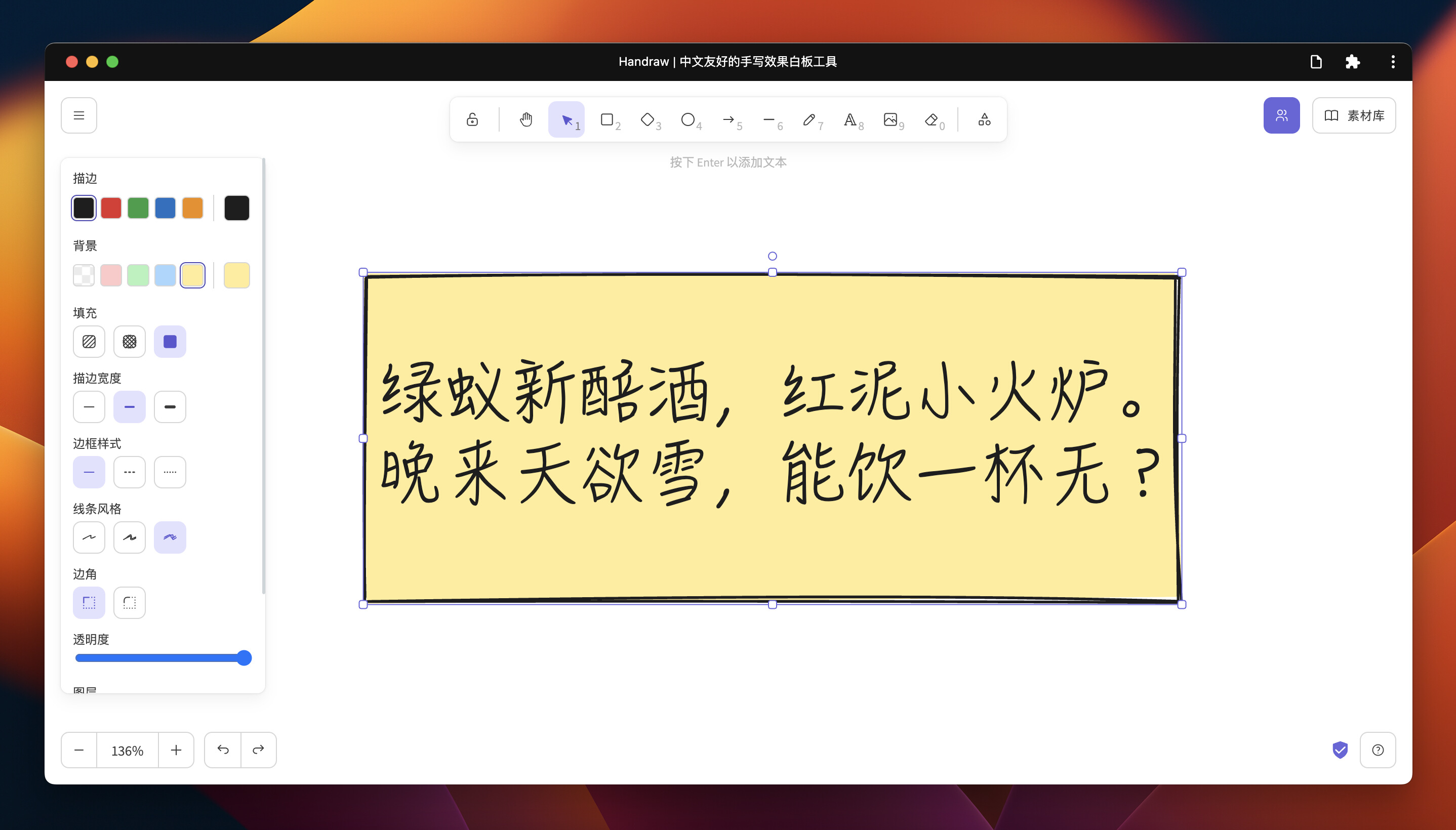The width and height of the screenshot is (1456, 830).
Task: Select the Arrow tool
Action: pos(729,119)
